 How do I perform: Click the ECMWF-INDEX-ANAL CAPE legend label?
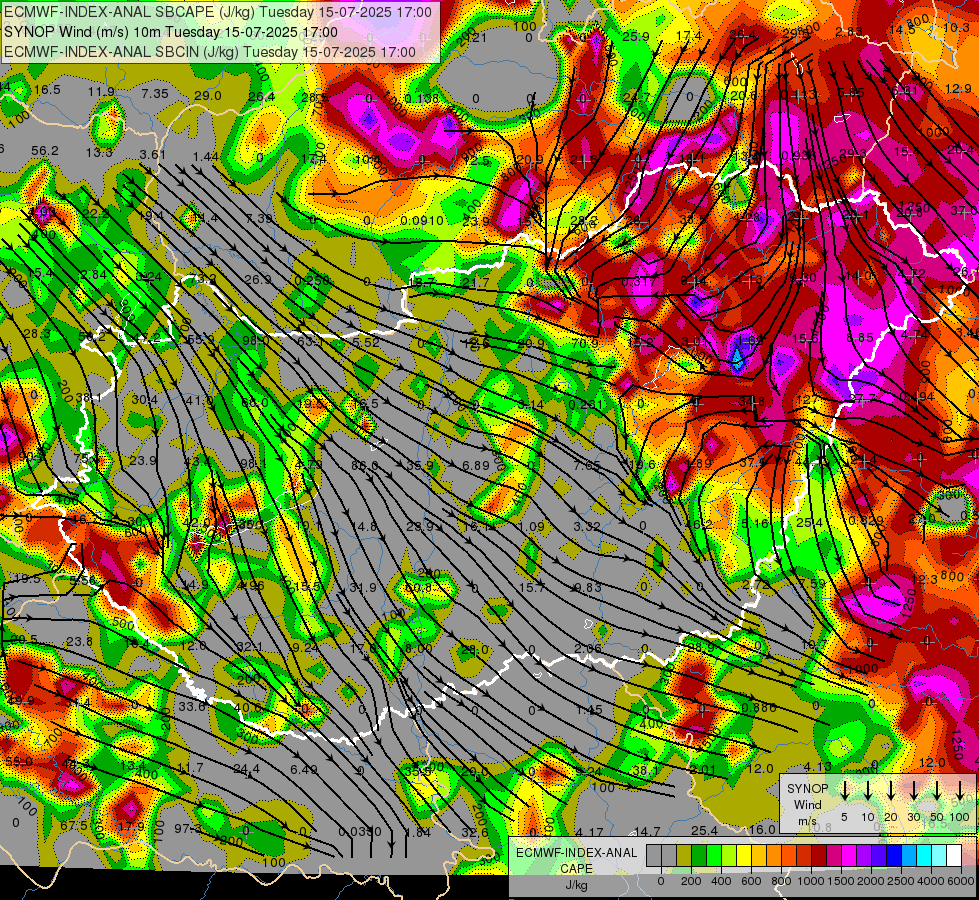pyautogui.click(x=576, y=861)
